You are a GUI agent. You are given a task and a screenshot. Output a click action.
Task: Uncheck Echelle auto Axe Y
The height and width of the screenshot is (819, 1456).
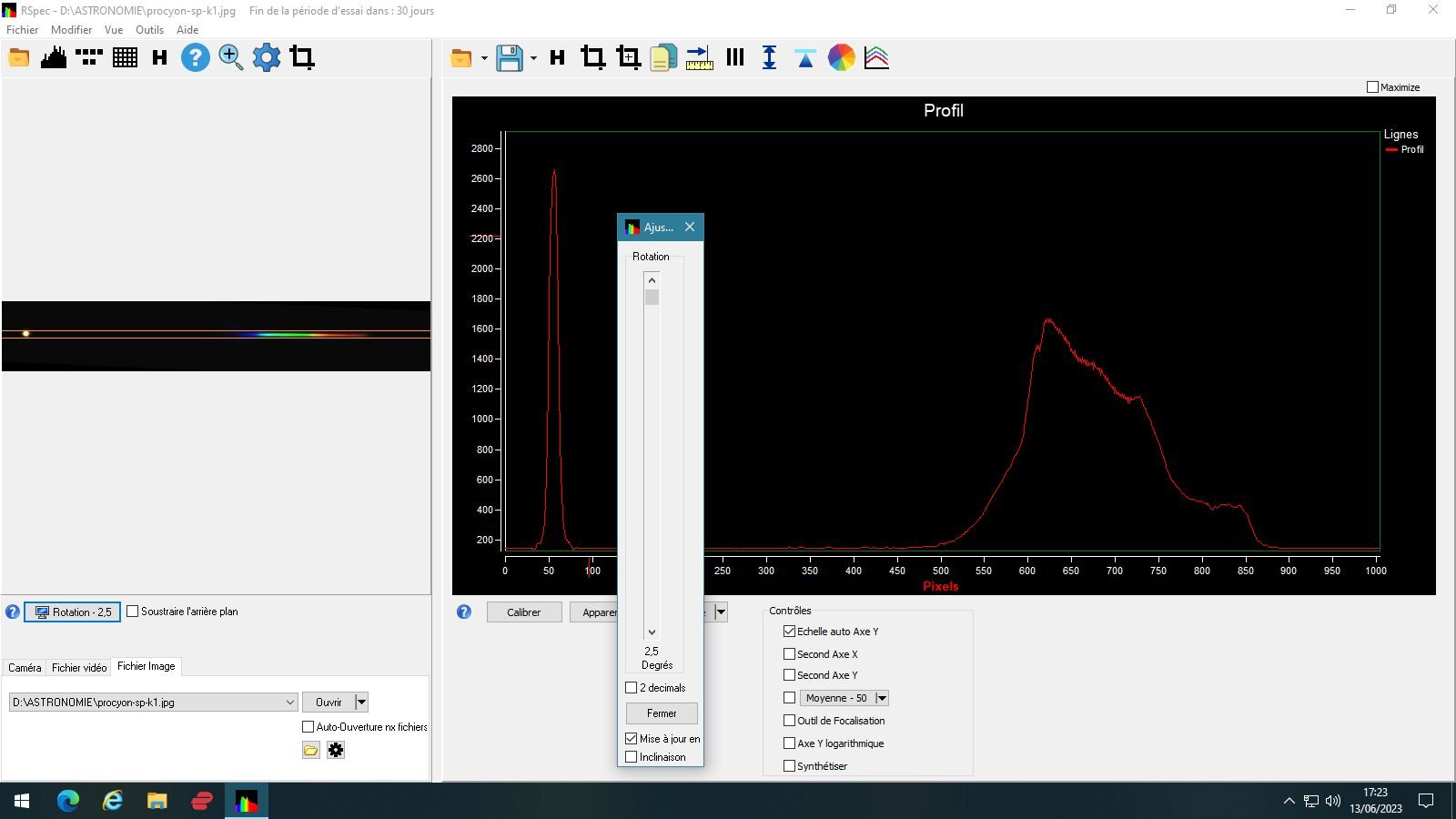pos(789,632)
